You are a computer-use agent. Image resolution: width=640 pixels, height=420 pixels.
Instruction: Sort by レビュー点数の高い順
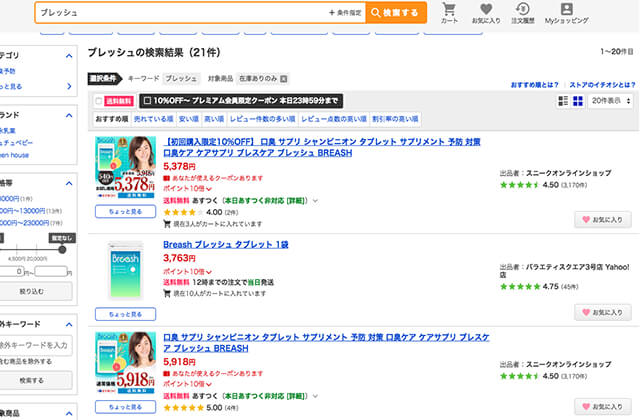[x=334, y=119]
